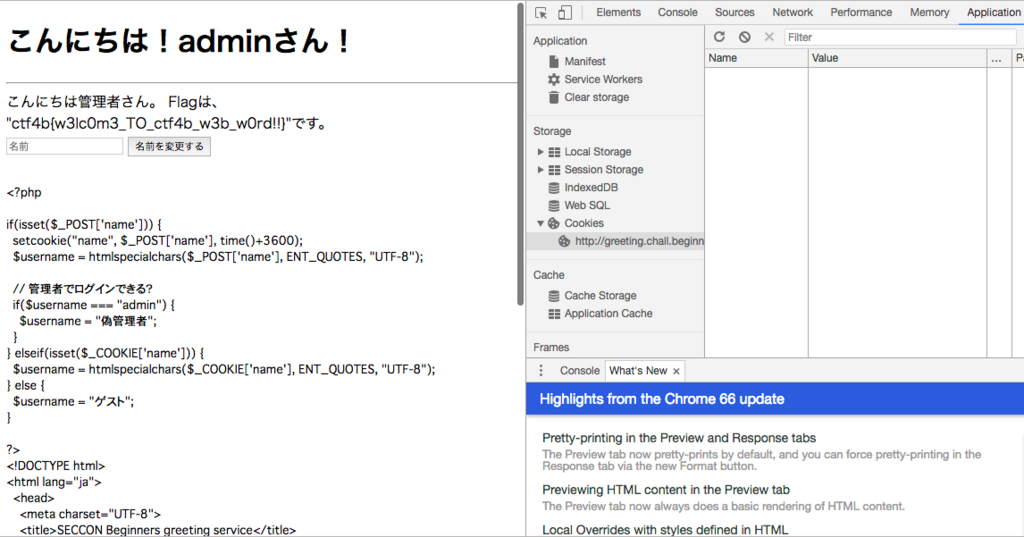Click the Cookies icon in Storage

[x=554, y=223]
